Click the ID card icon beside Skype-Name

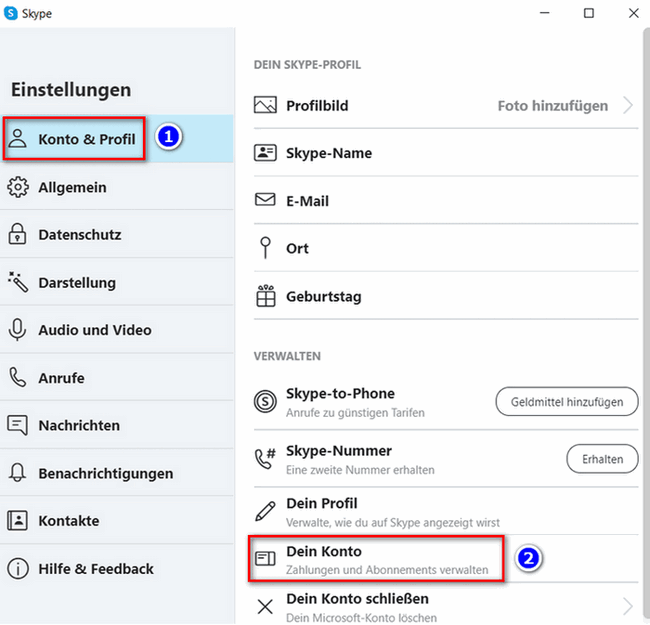(265, 153)
